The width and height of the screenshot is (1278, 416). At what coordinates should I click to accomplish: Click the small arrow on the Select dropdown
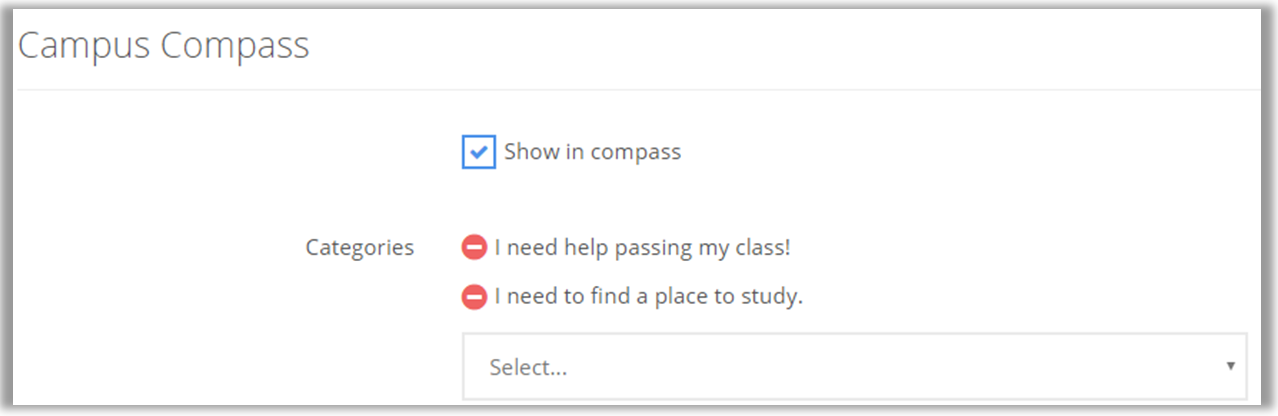click(1230, 366)
